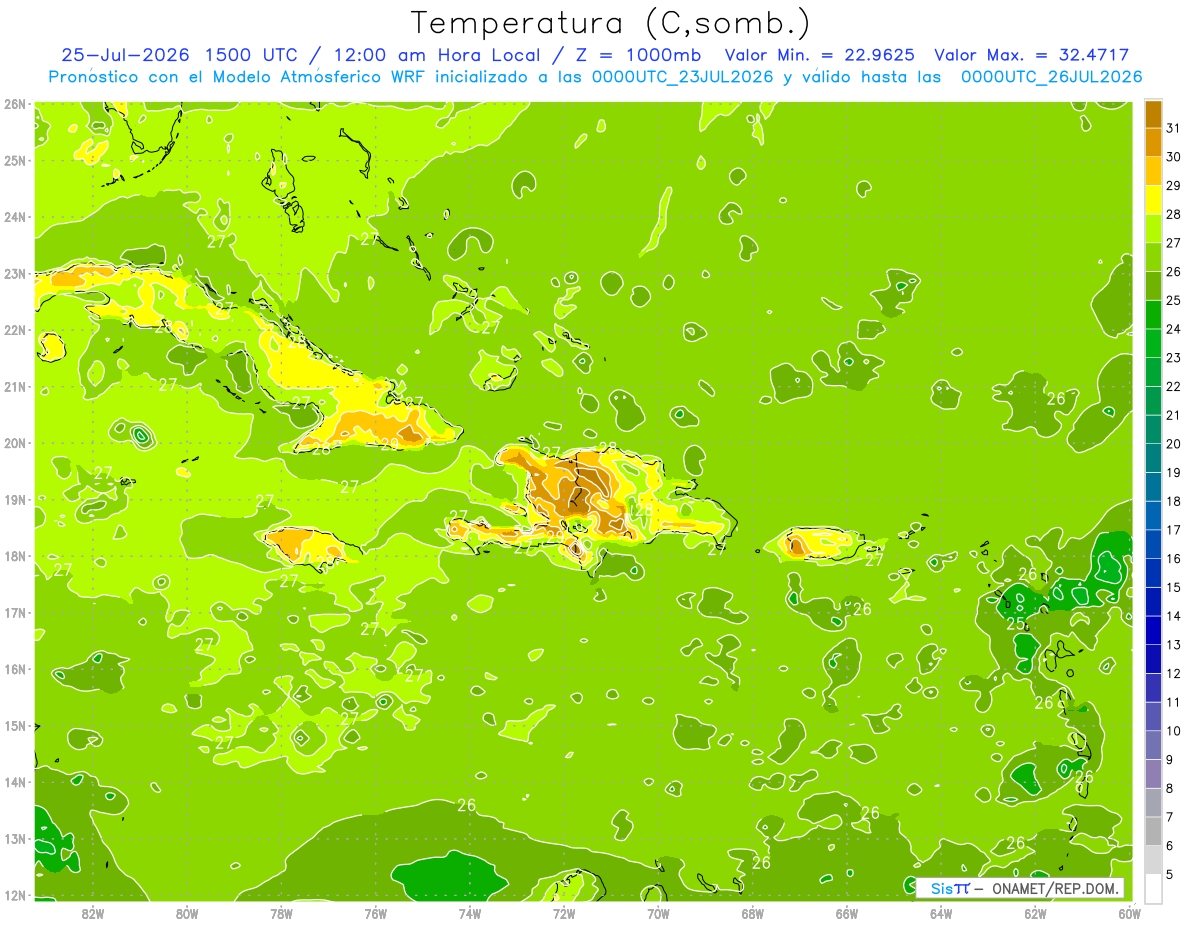Click the legend swatch between 29 and 30

(1152, 171)
